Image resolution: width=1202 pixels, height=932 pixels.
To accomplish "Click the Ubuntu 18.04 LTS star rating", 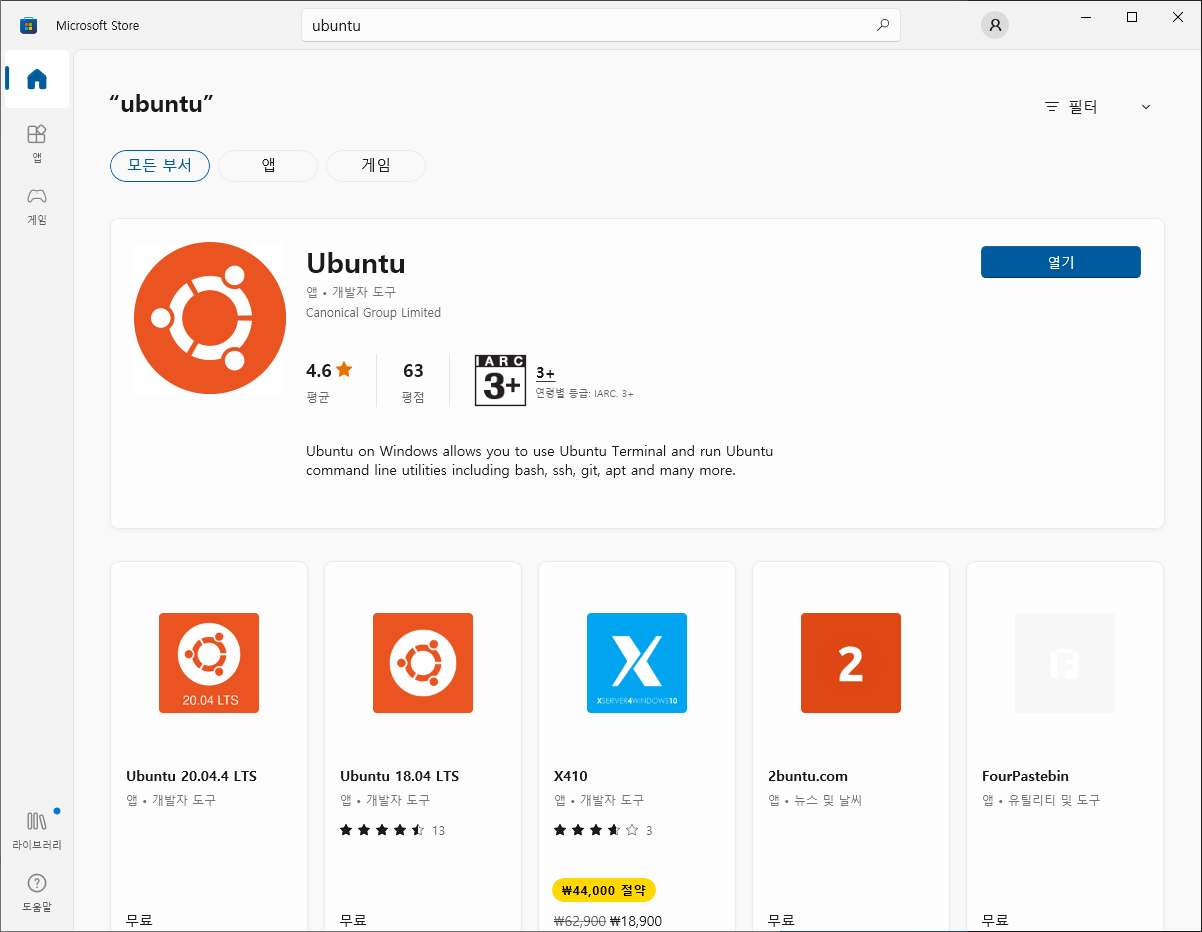I will [383, 830].
